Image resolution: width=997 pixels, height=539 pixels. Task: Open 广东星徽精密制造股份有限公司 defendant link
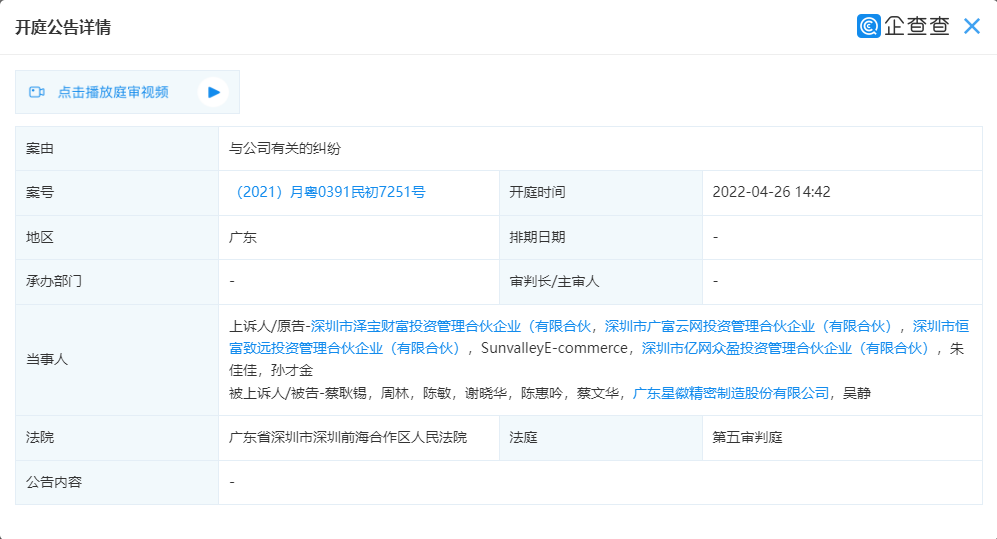[731, 393]
